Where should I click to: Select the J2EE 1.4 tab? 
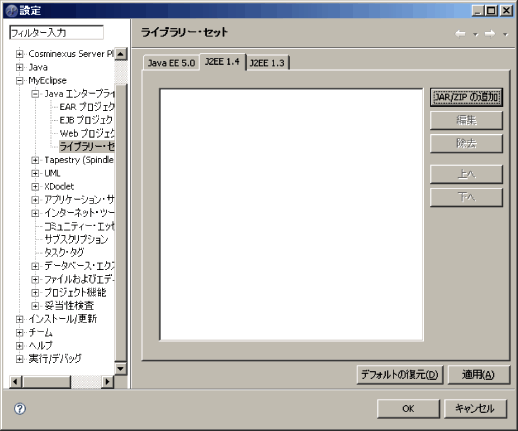[x=222, y=62]
